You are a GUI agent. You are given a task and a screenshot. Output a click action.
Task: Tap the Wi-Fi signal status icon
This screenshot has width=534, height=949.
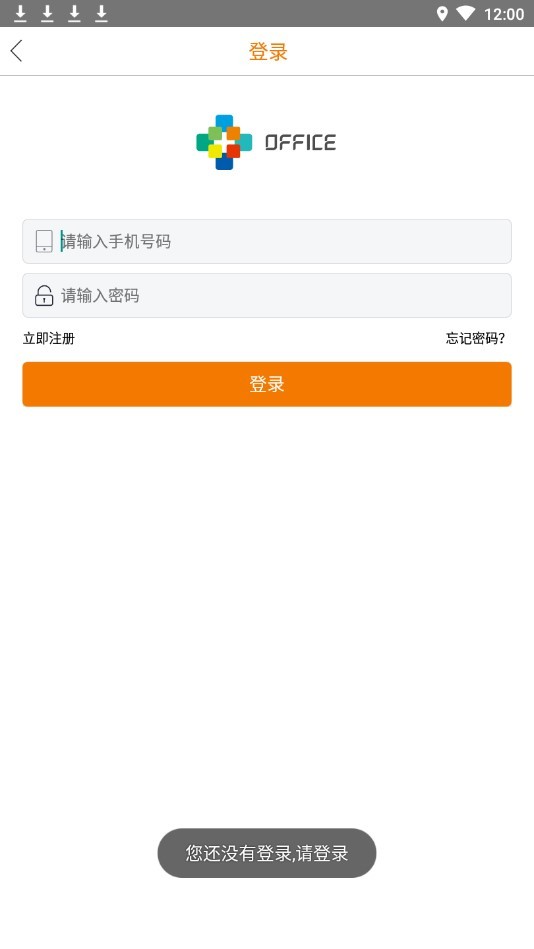tap(466, 14)
